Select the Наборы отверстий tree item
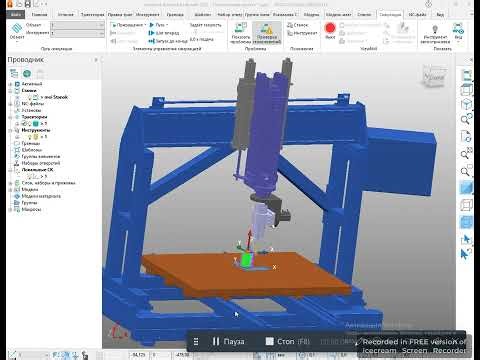The image size is (480, 360). pos(41,163)
